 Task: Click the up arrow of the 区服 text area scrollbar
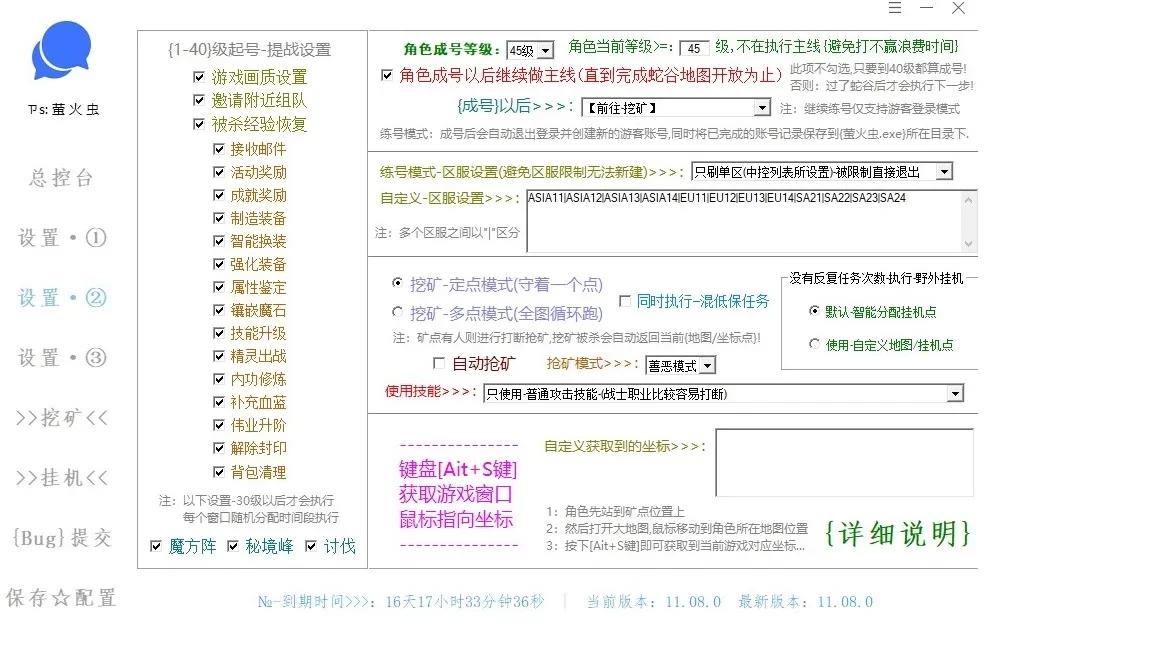pos(968,200)
